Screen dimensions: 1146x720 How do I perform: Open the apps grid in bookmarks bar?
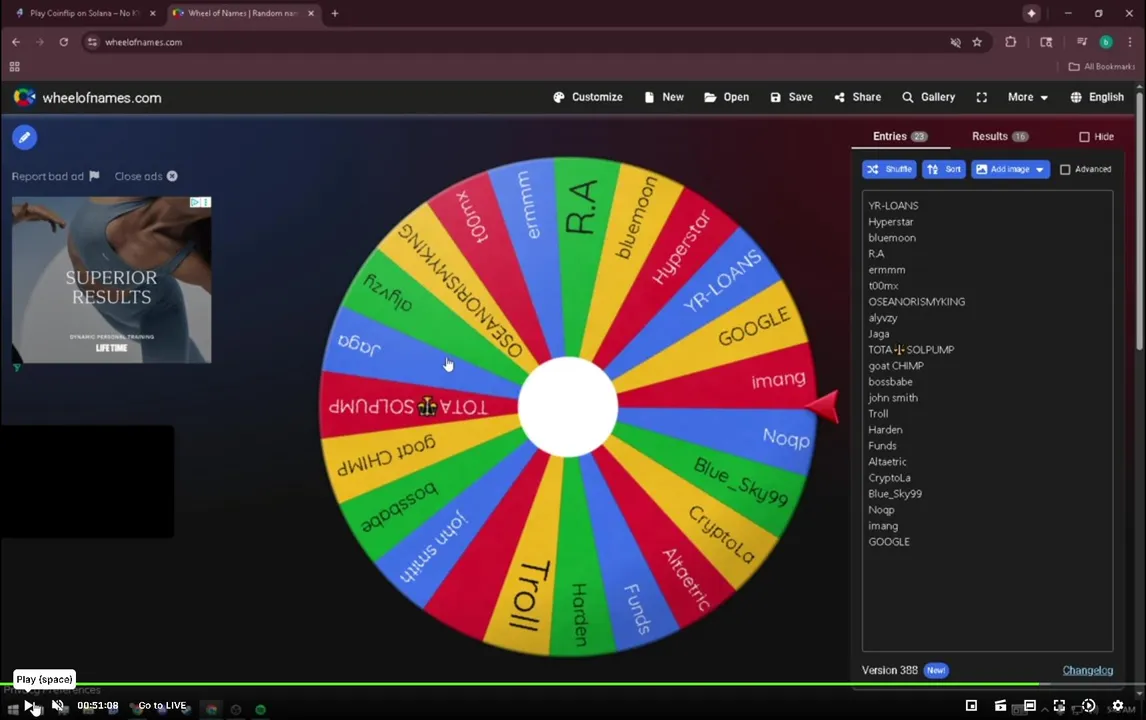15,67
